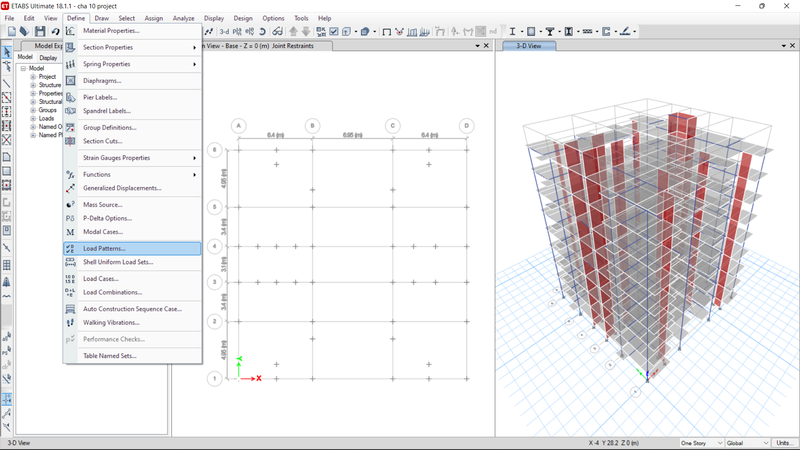Activate the 3-D View tab
This screenshot has width=800, height=450.
pos(529,46)
